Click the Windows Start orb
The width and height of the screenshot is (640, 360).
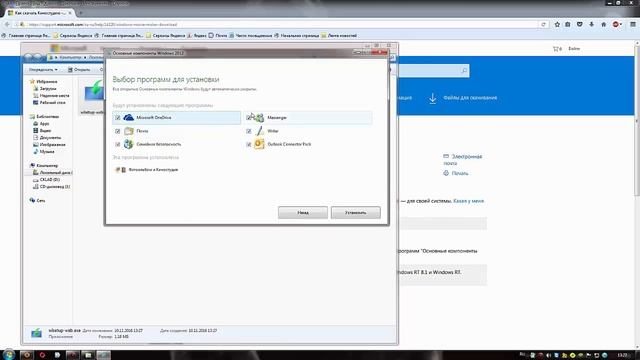(x=9, y=354)
